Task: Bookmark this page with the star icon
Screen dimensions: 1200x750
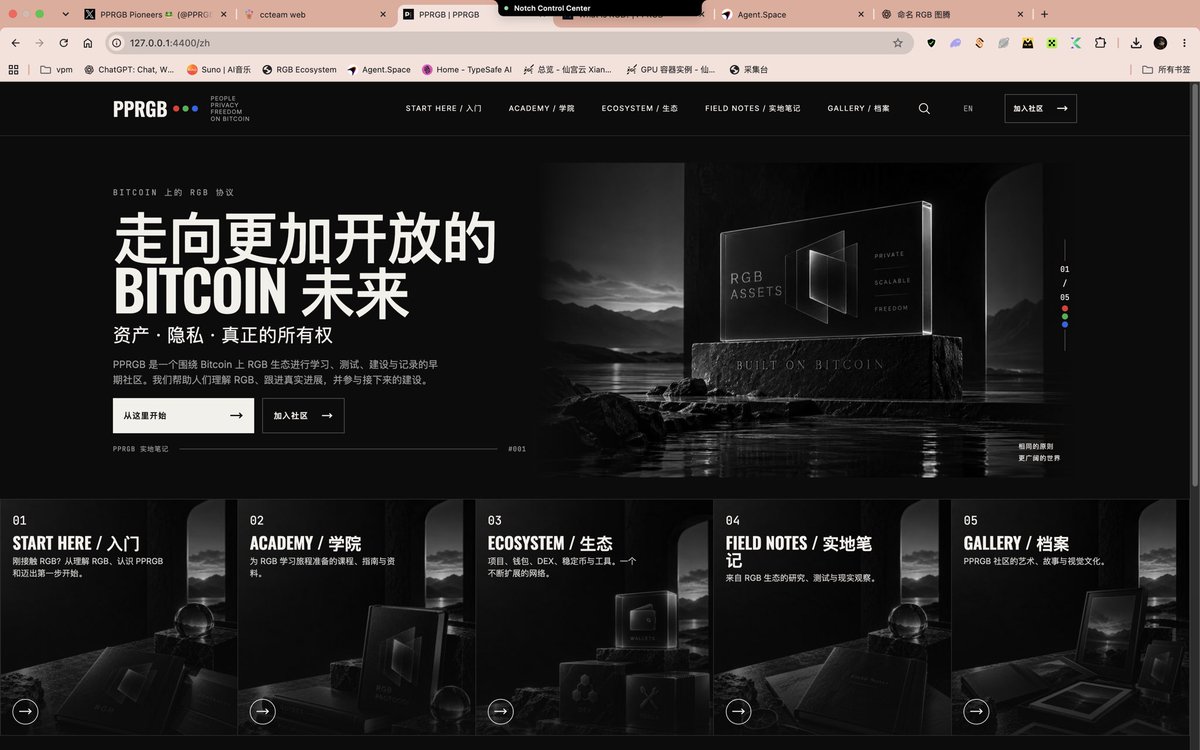Action: pyautogui.click(x=898, y=43)
